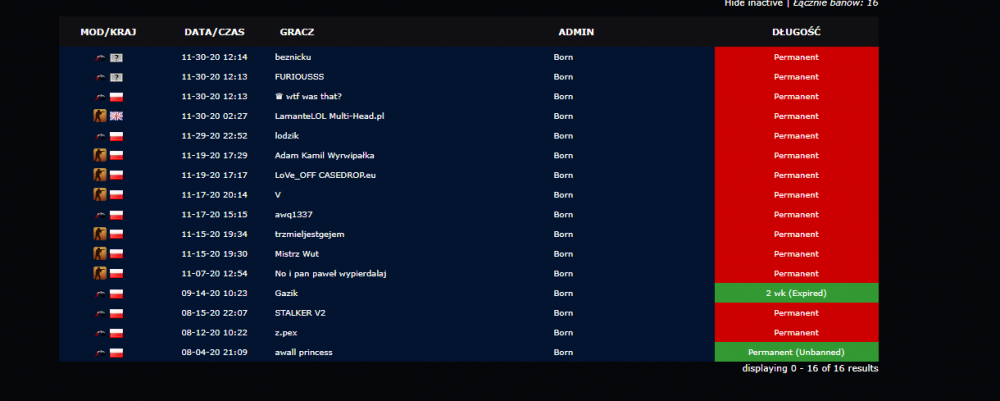Click the green 'Permanent (Unbanned)' status cell
Image resolution: width=1000 pixels, height=401 pixels.
[796, 352]
